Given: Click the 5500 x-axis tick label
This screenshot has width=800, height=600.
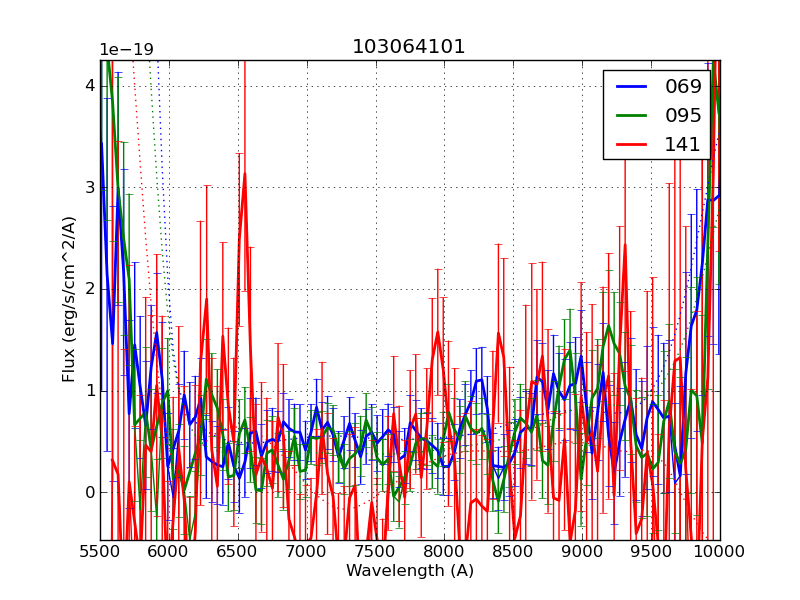Looking at the screenshot, I should pos(100,551).
